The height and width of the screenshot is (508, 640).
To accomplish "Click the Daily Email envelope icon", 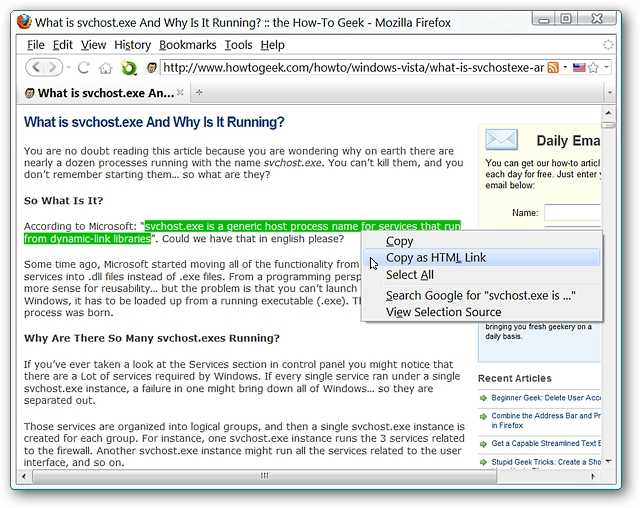I will (x=501, y=140).
